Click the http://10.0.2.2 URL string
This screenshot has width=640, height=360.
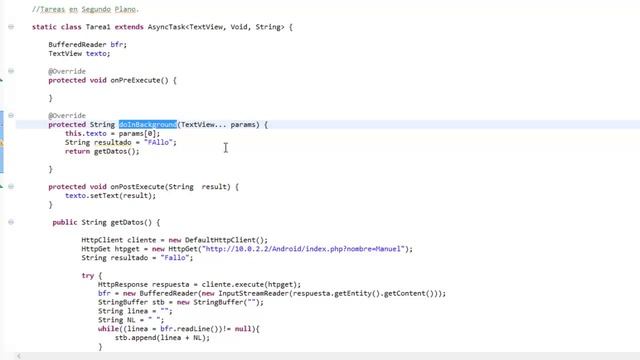(303, 249)
